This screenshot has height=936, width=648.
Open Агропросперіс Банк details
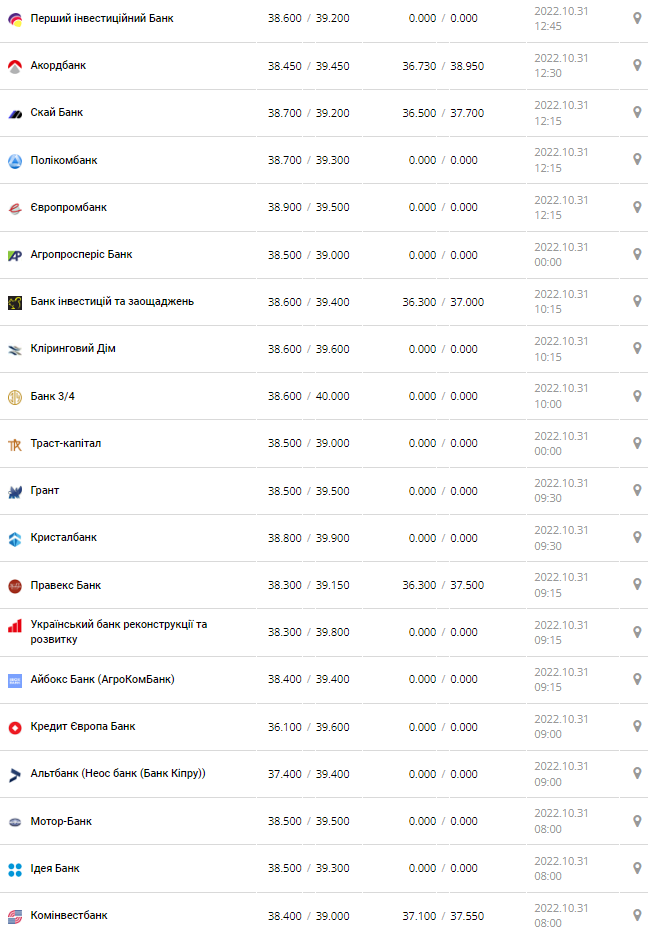pyautogui.click(x=81, y=254)
